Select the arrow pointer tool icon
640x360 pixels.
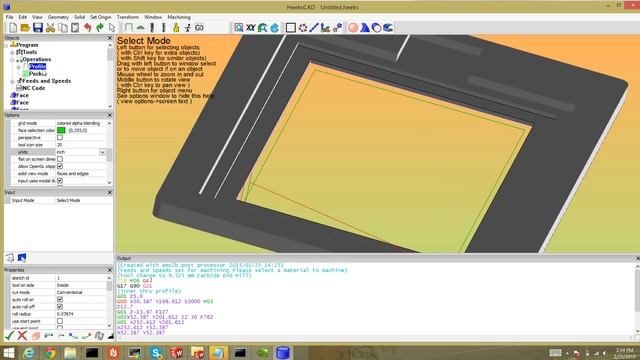pyautogui.click(x=112, y=27)
